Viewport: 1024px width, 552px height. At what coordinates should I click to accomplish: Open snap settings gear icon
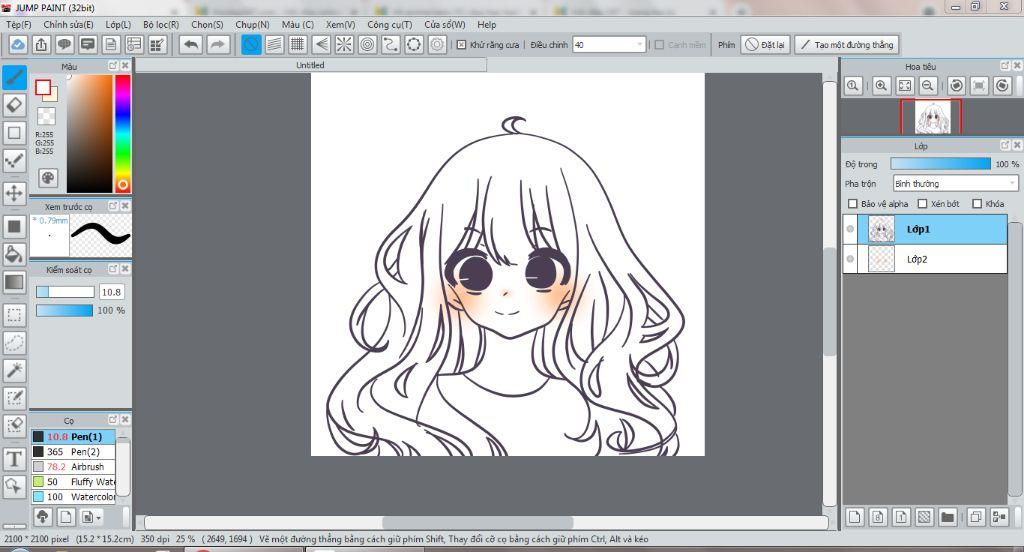tap(438, 44)
